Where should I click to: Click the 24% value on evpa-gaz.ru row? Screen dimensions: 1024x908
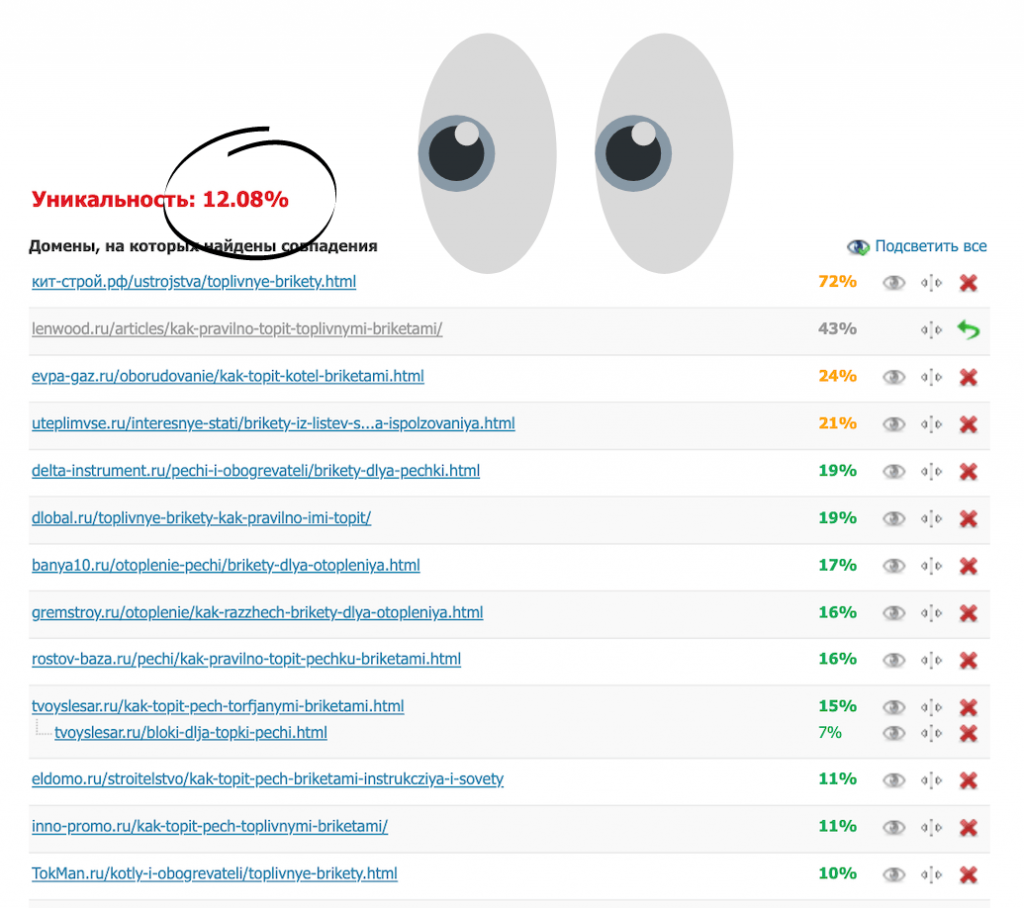837,376
